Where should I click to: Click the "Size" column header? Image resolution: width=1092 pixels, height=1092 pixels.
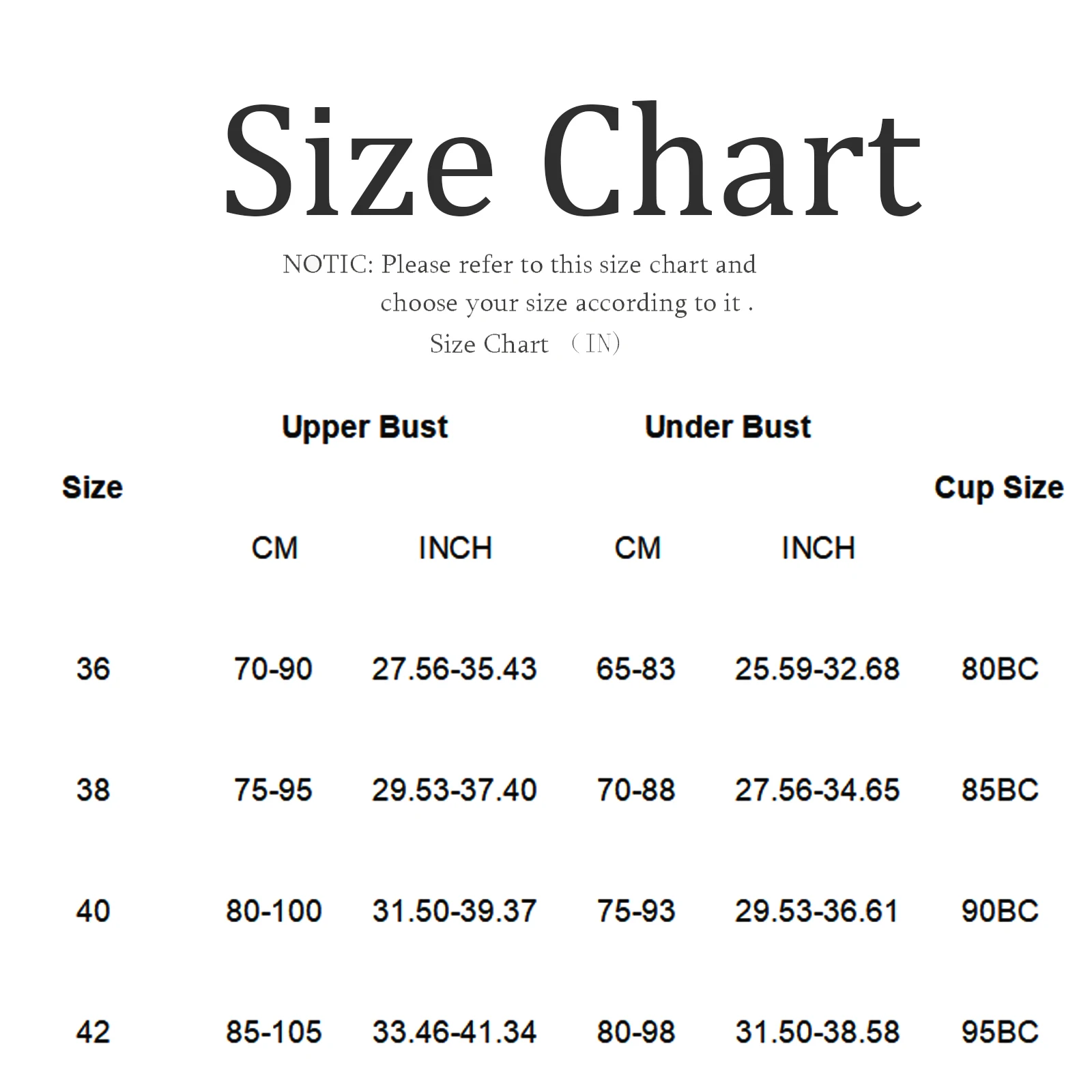(92, 487)
